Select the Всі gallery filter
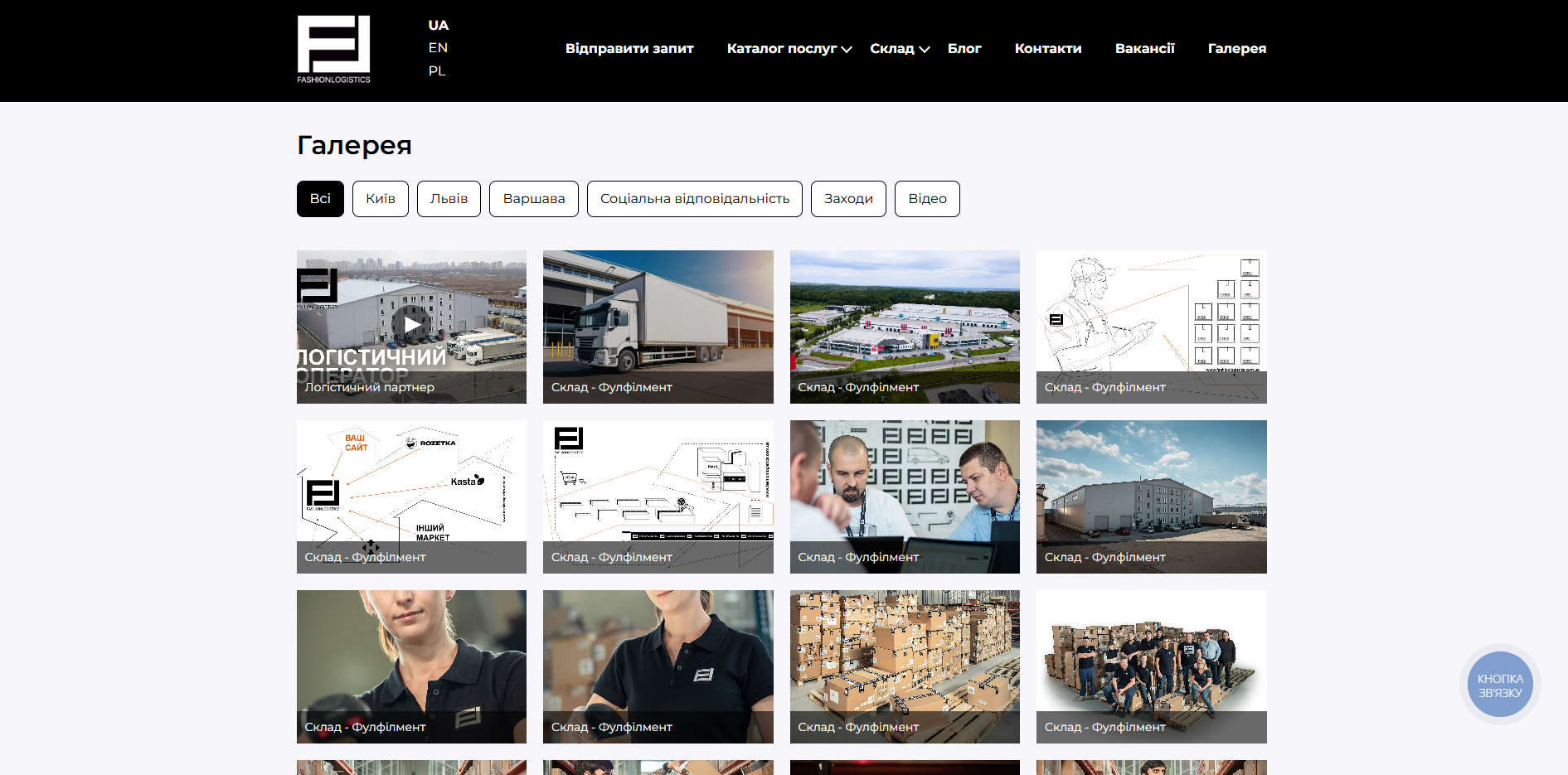The height and width of the screenshot is (775, 1568). tap(320, 199)
